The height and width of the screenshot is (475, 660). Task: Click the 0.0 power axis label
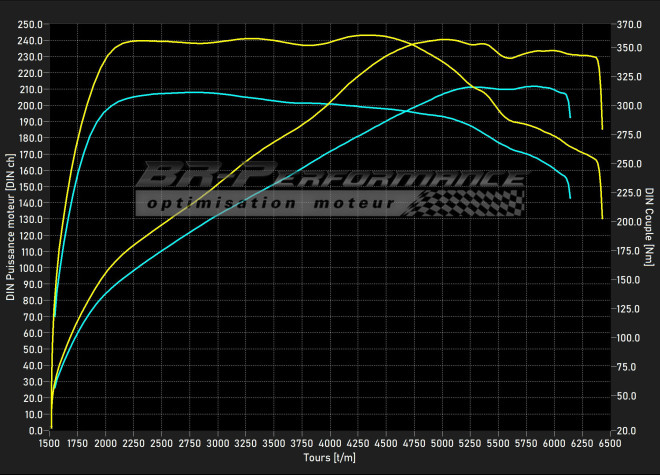(35, 431)
